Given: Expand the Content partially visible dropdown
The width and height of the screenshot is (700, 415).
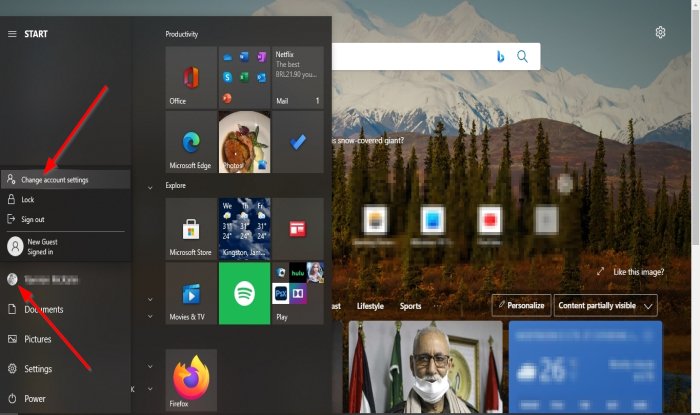Looking at the screenshot, I should [x=608, y=305].
